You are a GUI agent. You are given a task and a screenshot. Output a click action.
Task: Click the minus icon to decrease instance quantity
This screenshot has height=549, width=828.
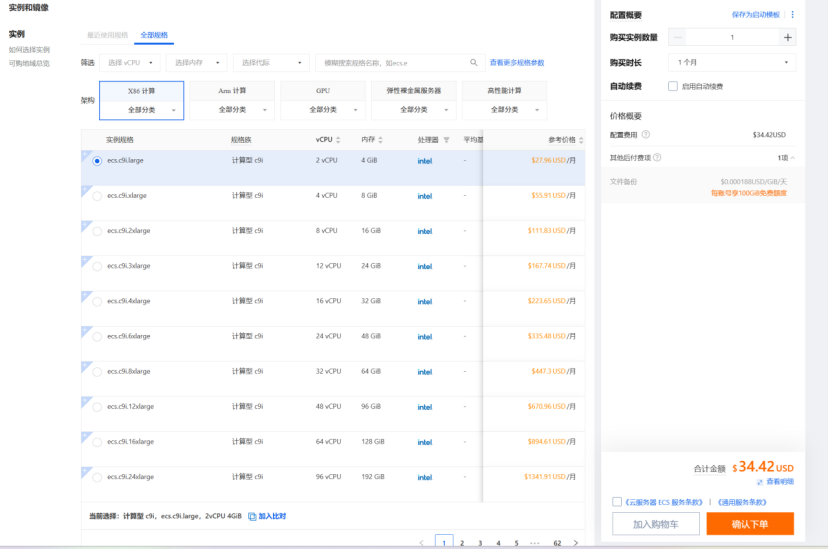(680, 37)
